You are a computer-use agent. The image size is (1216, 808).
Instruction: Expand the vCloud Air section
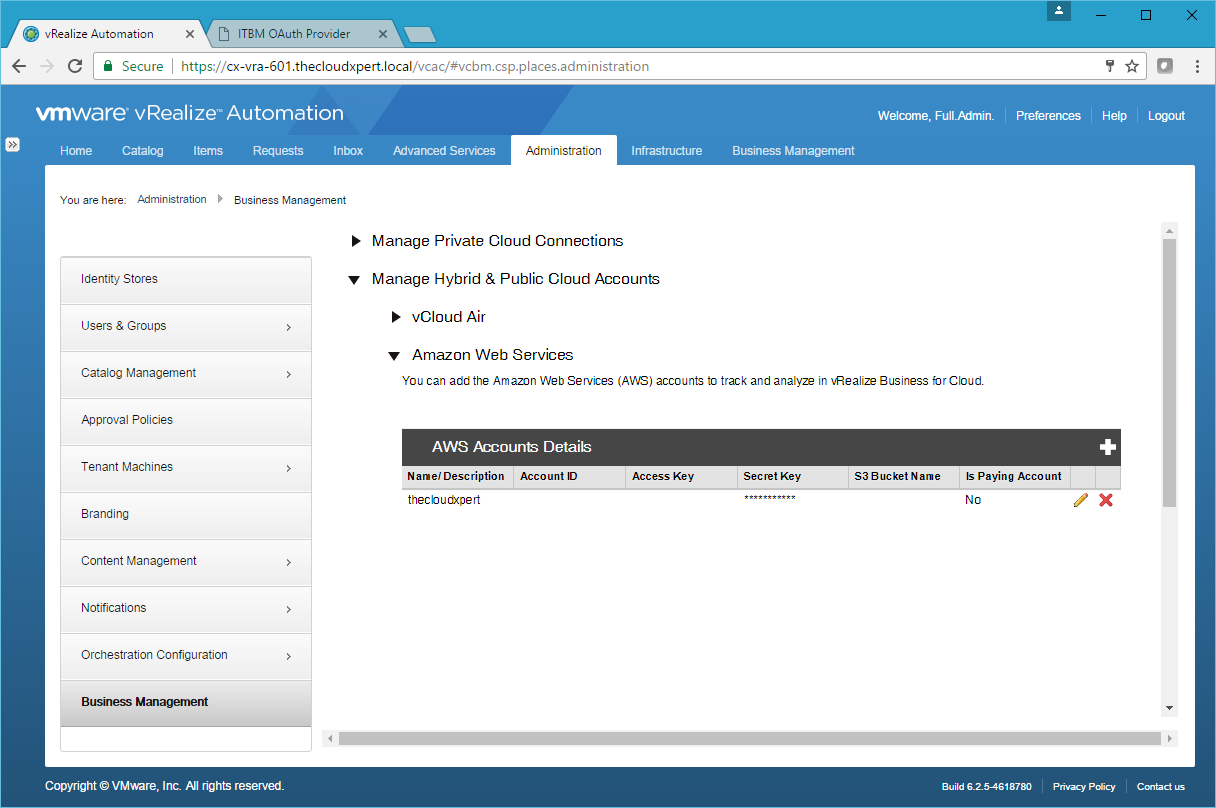[396, 317]
